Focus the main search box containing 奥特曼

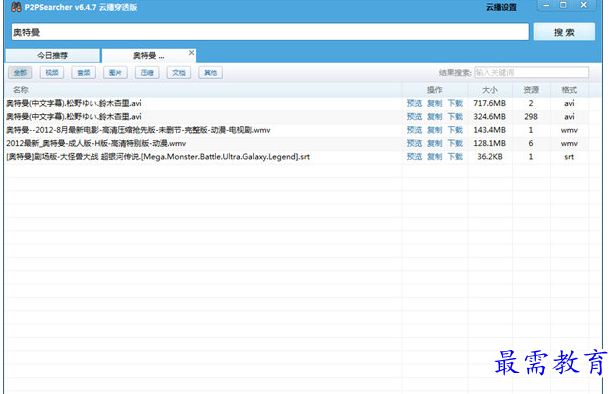tap(270, 32)
